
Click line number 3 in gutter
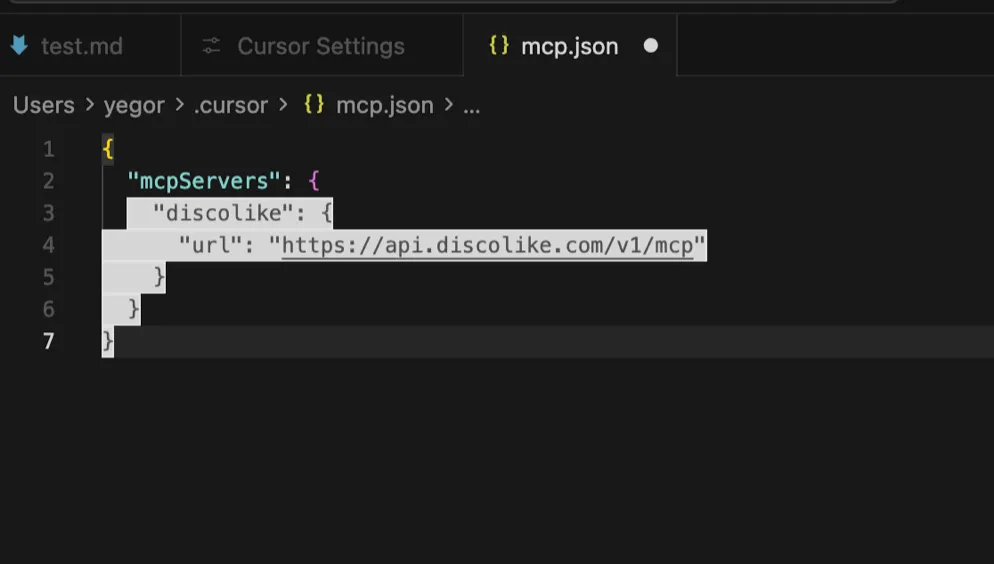click(49, 213)
